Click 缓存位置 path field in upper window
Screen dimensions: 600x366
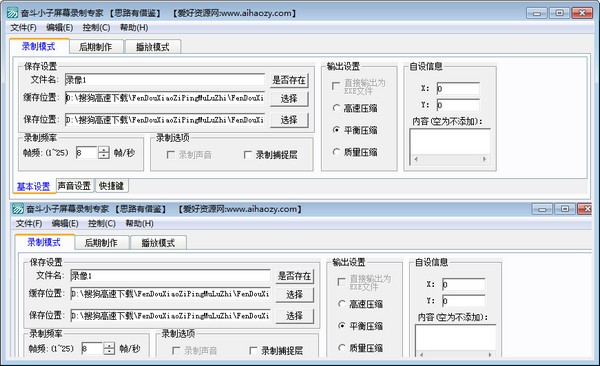165,98
